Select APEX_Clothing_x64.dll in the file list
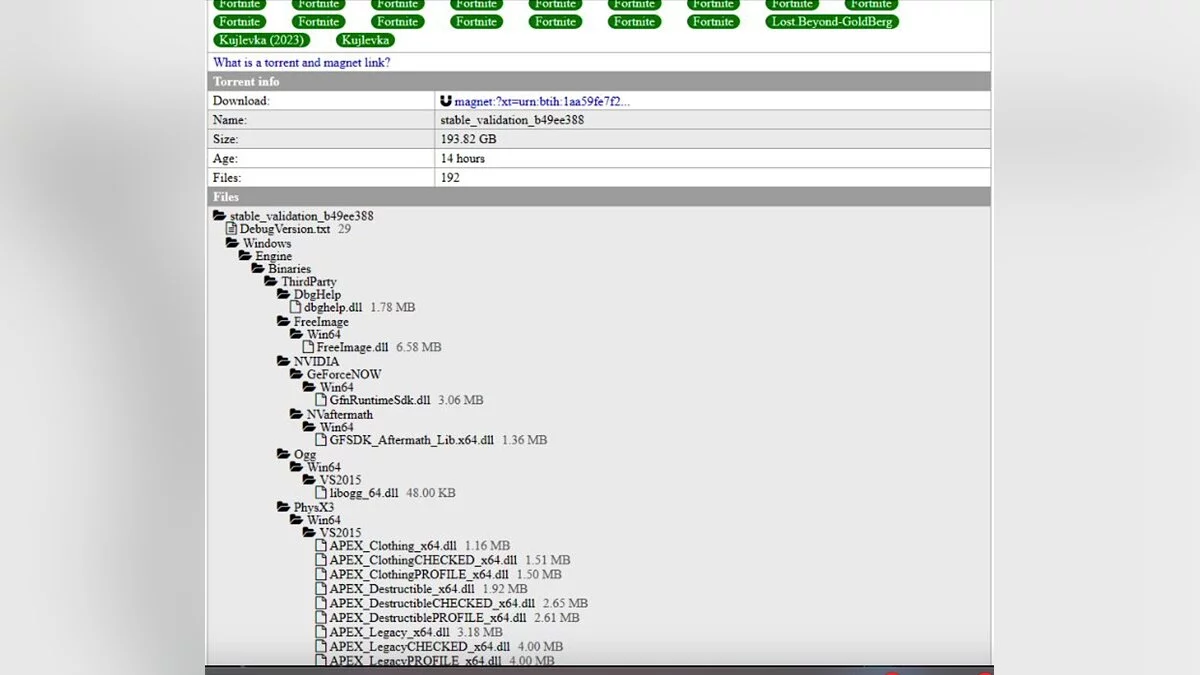1200x675 pixels. (x=392, y=546)
